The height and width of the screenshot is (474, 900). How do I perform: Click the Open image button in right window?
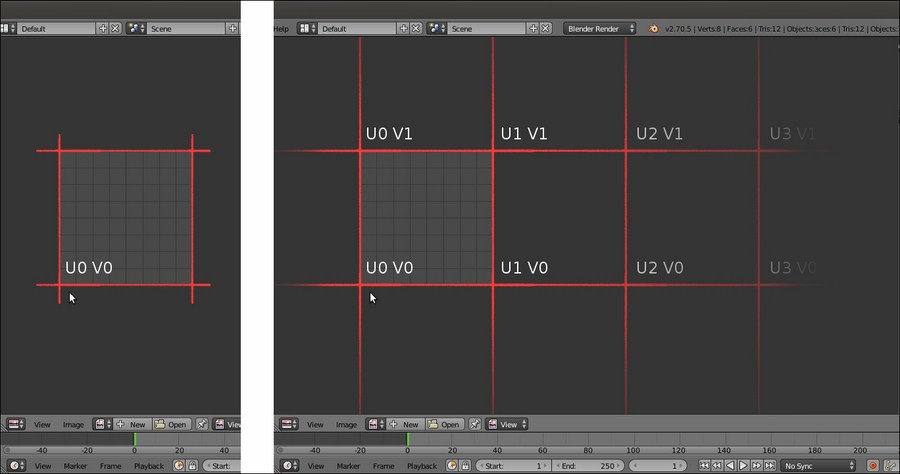coord(444,425)
